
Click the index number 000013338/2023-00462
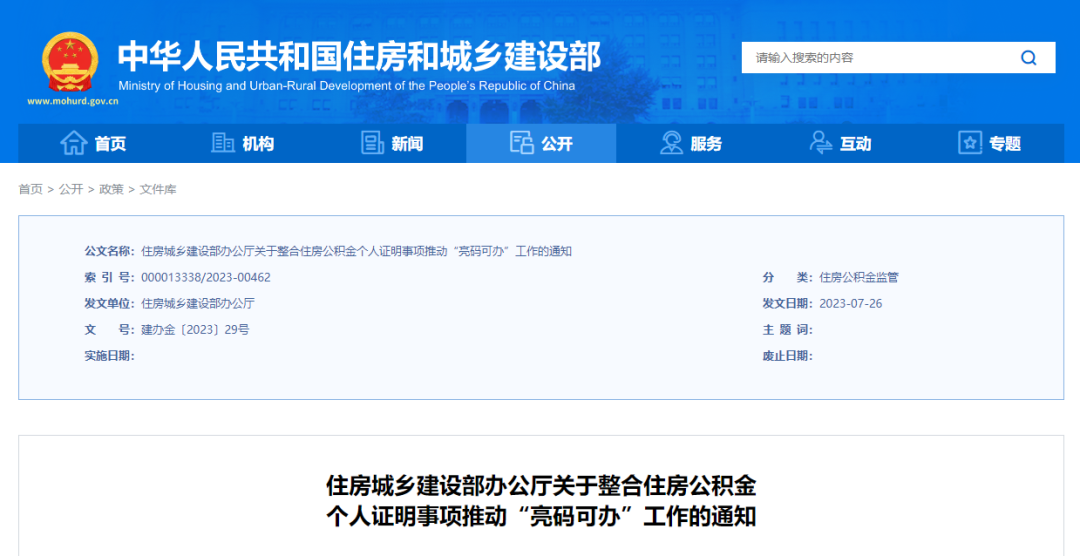(x=206, y=278)
